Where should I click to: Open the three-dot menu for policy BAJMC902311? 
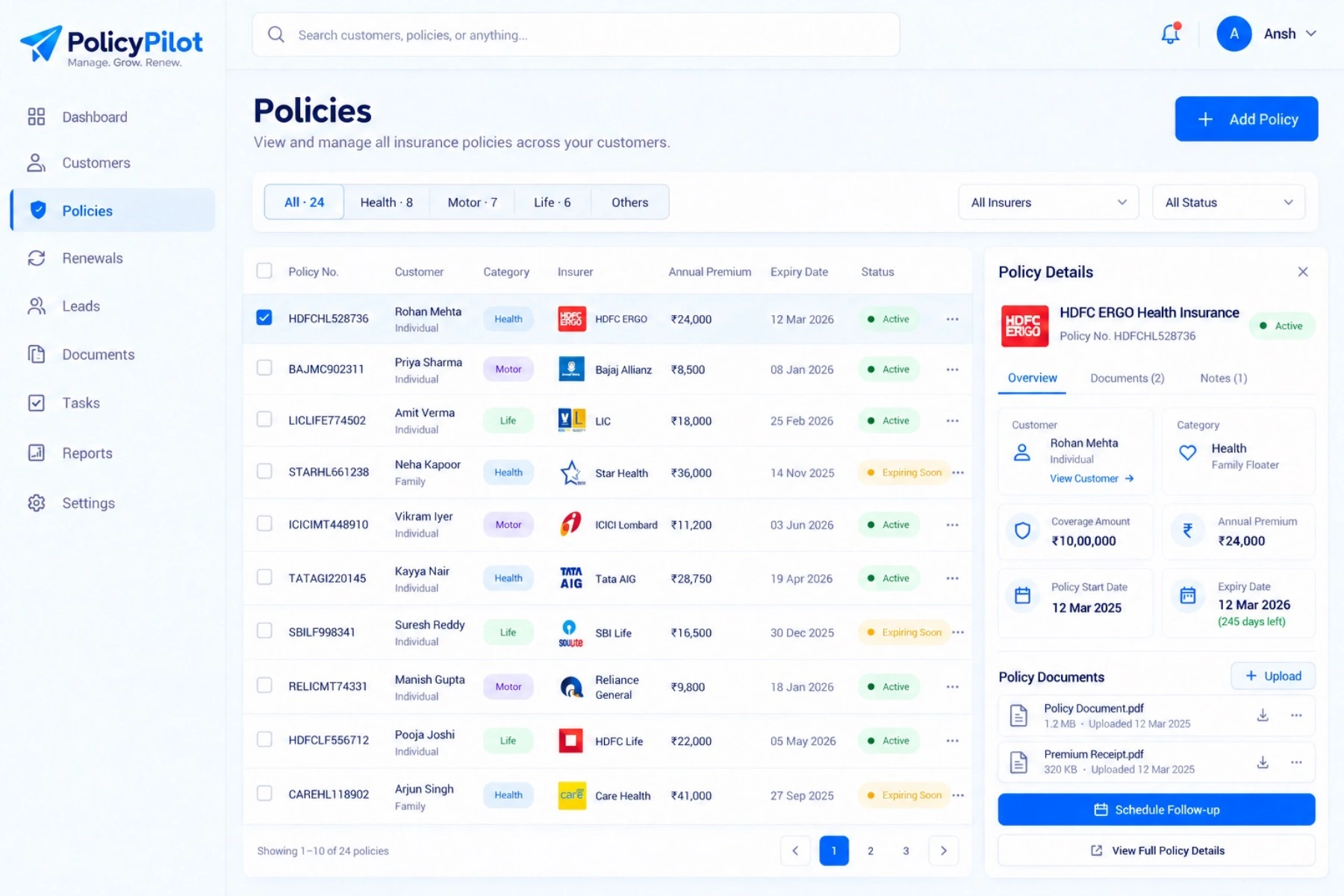[x=952, y=370]
